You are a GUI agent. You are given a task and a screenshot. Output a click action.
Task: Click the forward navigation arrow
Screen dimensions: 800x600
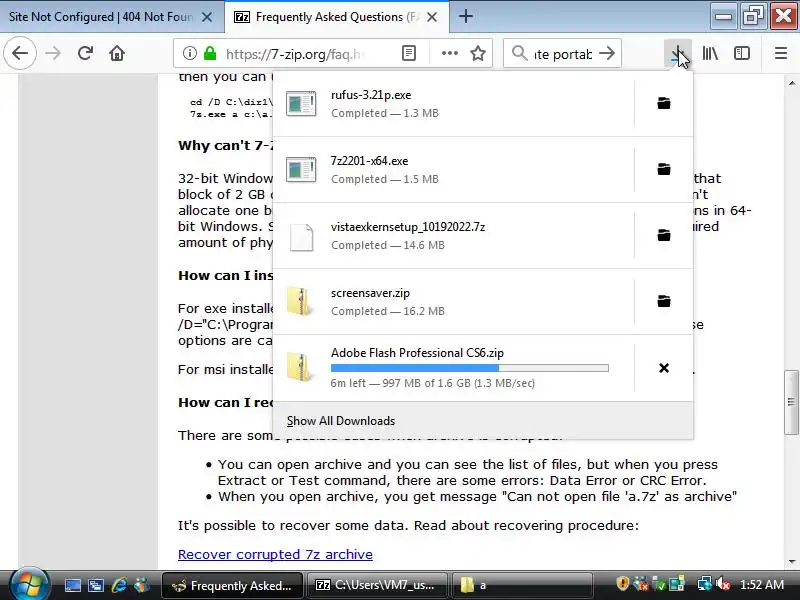53,53
